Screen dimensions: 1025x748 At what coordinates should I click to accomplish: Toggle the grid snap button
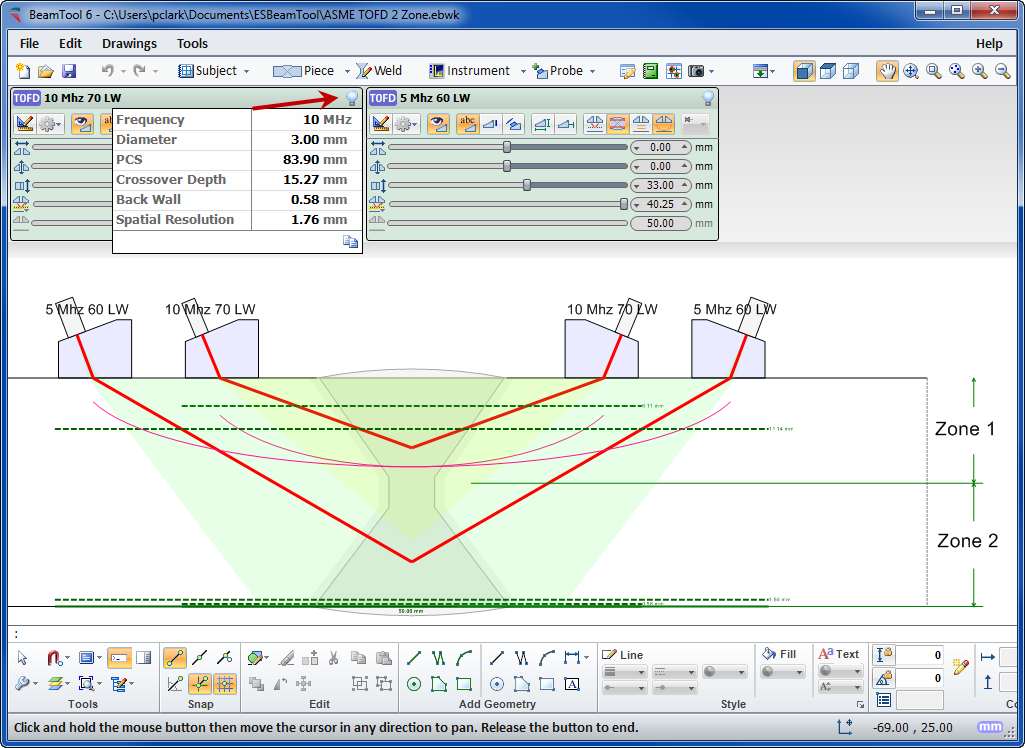point(225,684)
